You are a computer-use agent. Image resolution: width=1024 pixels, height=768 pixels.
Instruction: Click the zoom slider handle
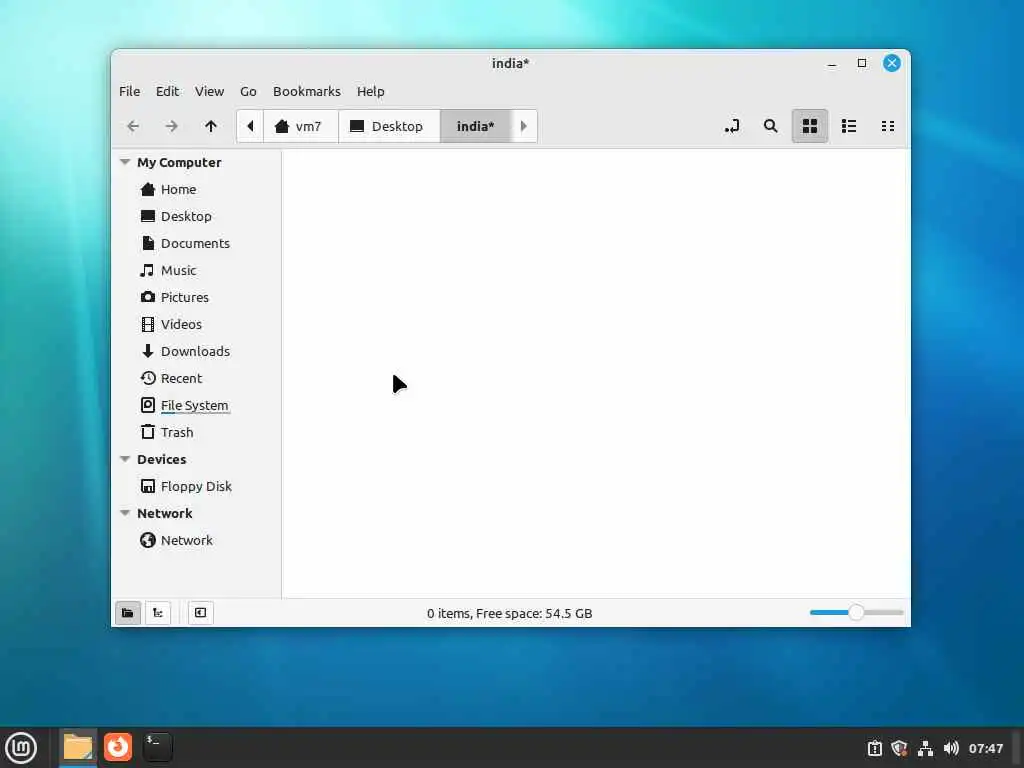(x=856, y=613)
